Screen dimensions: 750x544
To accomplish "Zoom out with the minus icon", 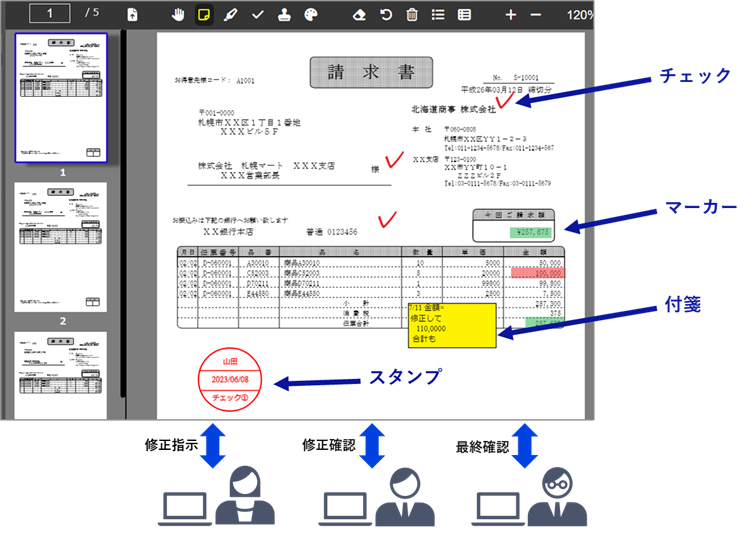I will click(x=536, y=15).
